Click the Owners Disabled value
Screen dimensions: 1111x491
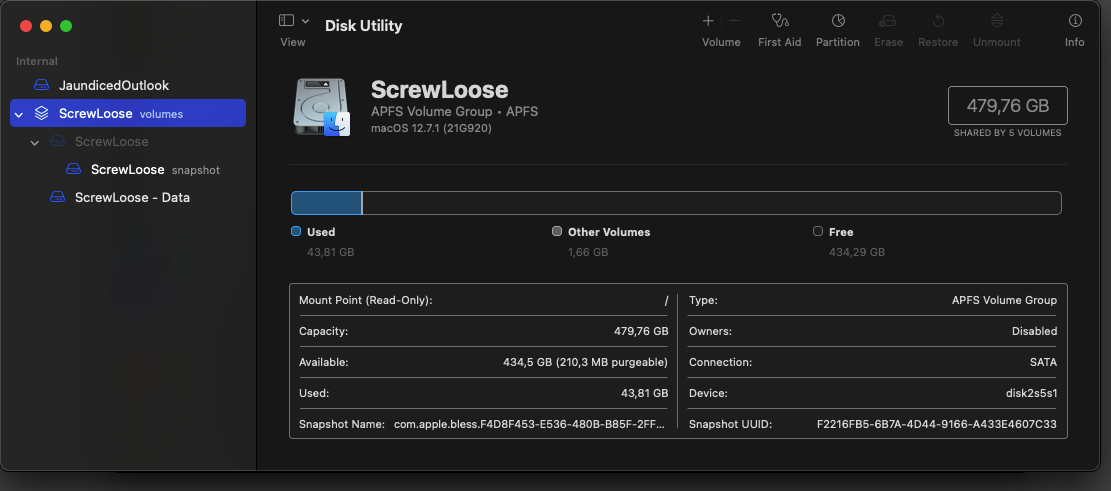[1034, 331]
